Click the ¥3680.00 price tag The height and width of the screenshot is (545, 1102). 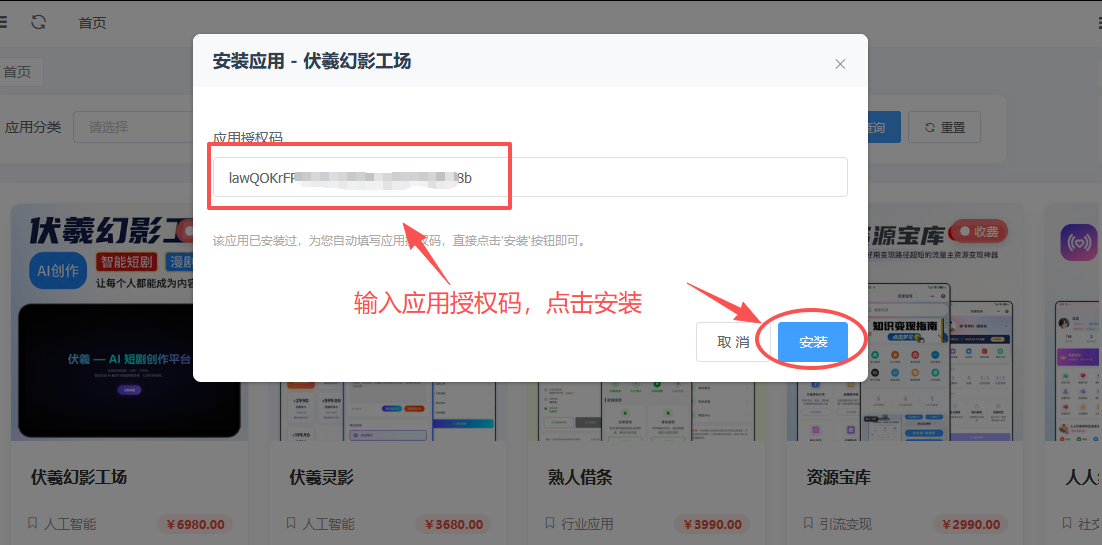[x=453, y=524]
